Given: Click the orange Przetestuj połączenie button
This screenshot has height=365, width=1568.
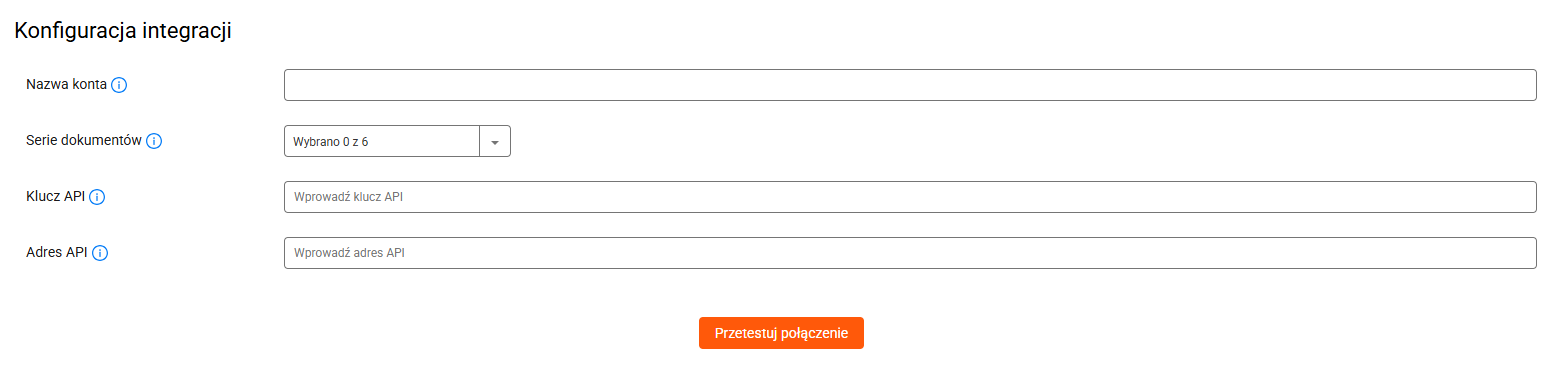Looking at the screenshot, I should (x=781, y=333).
